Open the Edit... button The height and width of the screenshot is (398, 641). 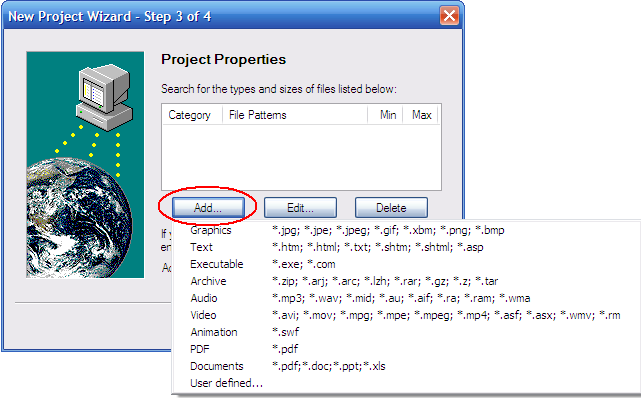point(300,208)
